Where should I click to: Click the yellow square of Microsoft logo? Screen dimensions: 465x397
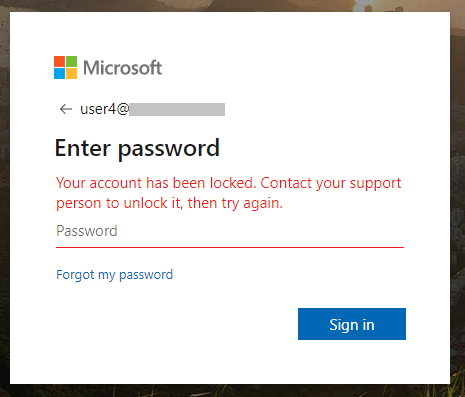pos(71,73)
